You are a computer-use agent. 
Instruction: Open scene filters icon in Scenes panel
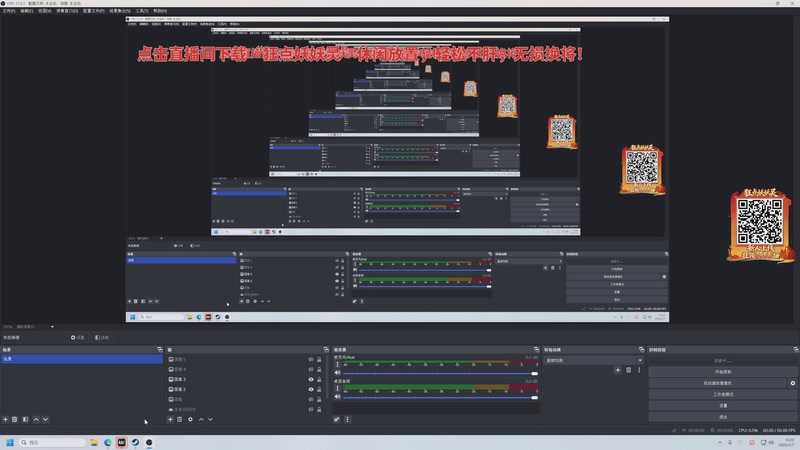coord(25,419)
